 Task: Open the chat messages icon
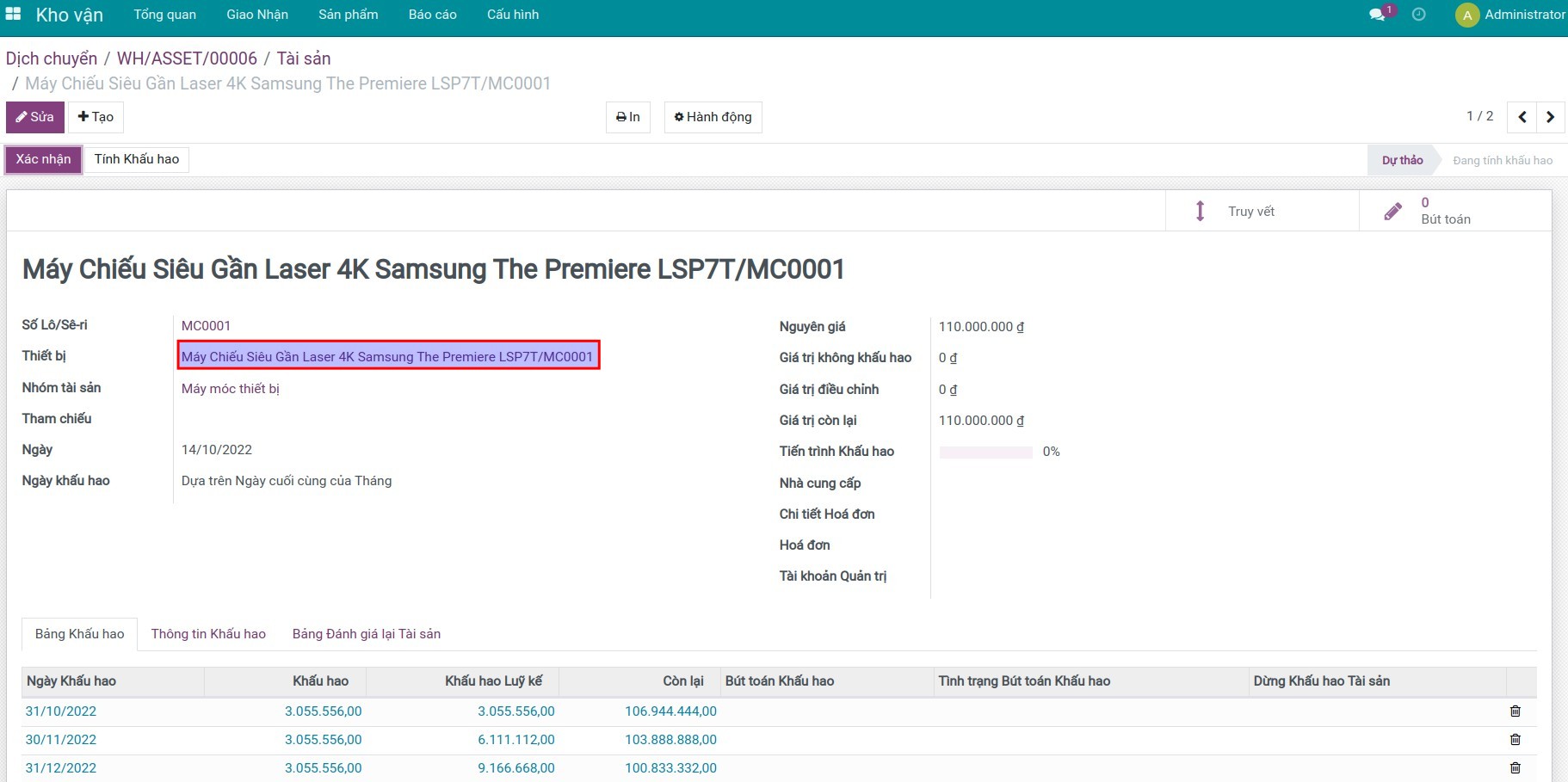click(x=1377, y=15)
